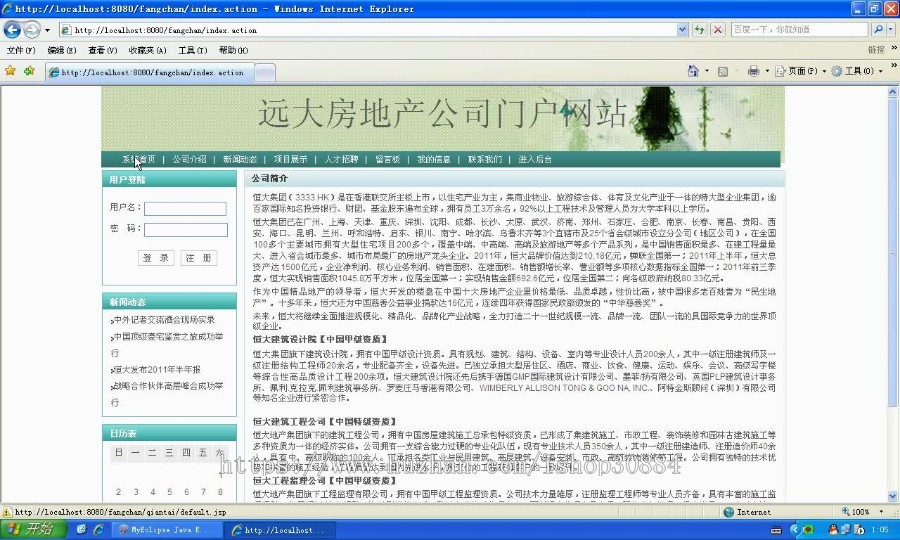Open news item 恒大发布2011年半年报
900x540 pixels.
click(156, 370)
